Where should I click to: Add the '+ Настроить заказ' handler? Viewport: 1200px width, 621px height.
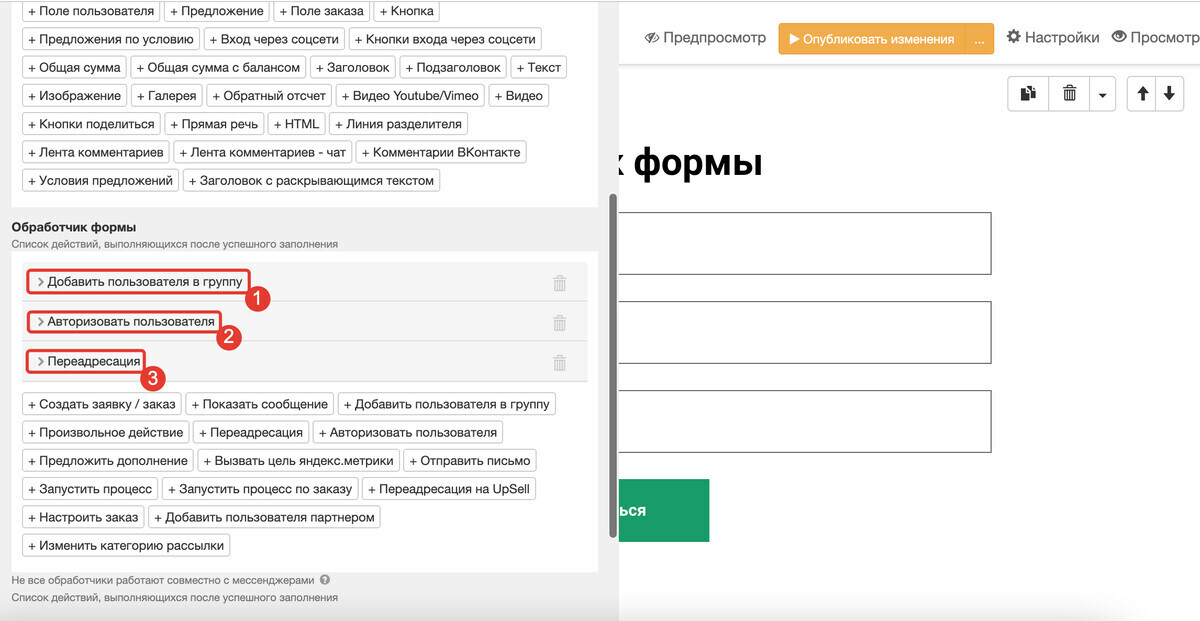83,517
